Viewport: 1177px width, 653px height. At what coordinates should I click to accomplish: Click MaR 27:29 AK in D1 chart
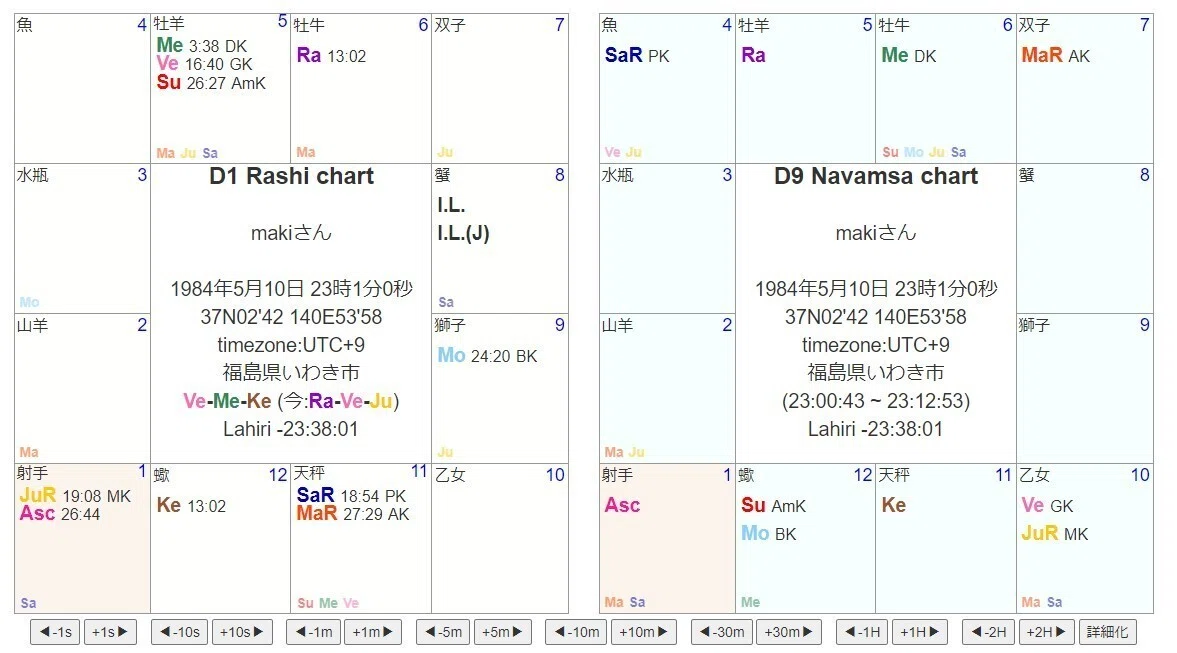(x=353, y=514)
